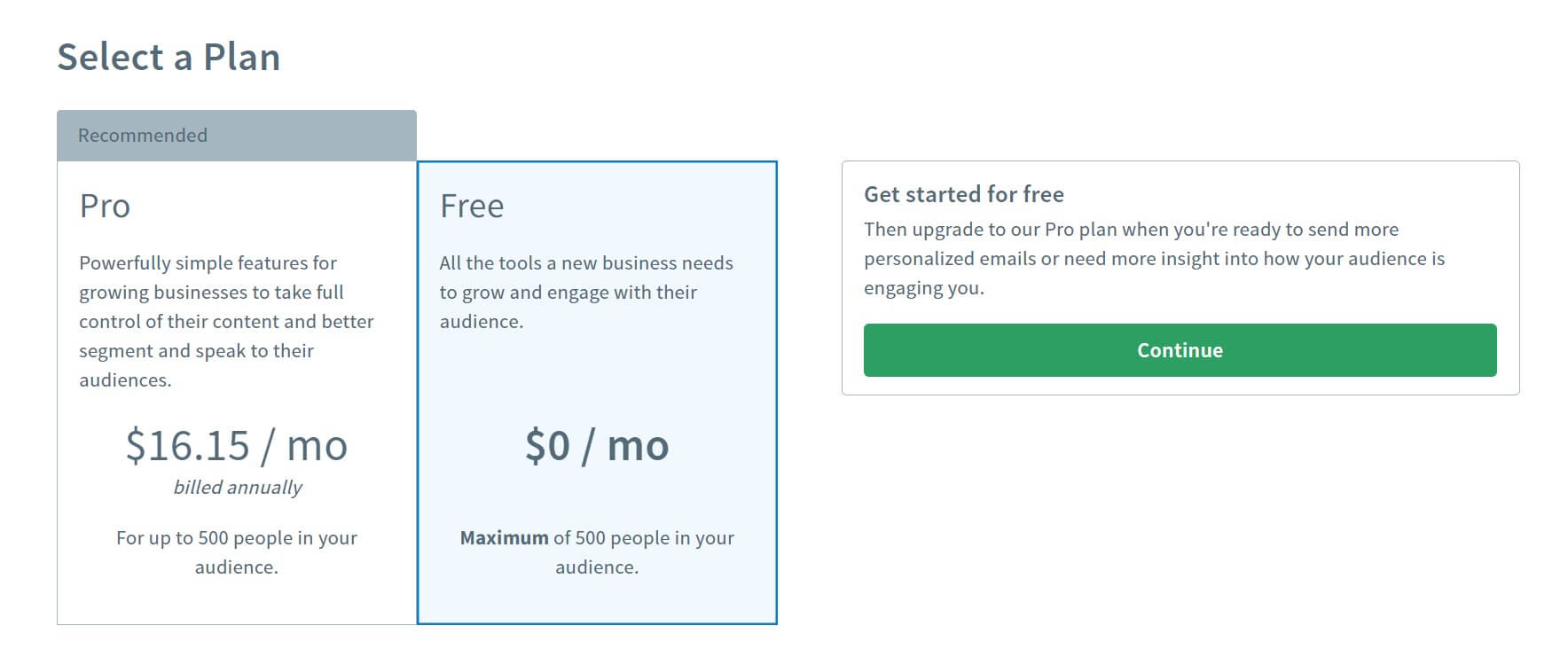The width and height of the screenshot is (1568, 657).
Task: Click the $0 / mo price
Action: [x=597, y=445]
